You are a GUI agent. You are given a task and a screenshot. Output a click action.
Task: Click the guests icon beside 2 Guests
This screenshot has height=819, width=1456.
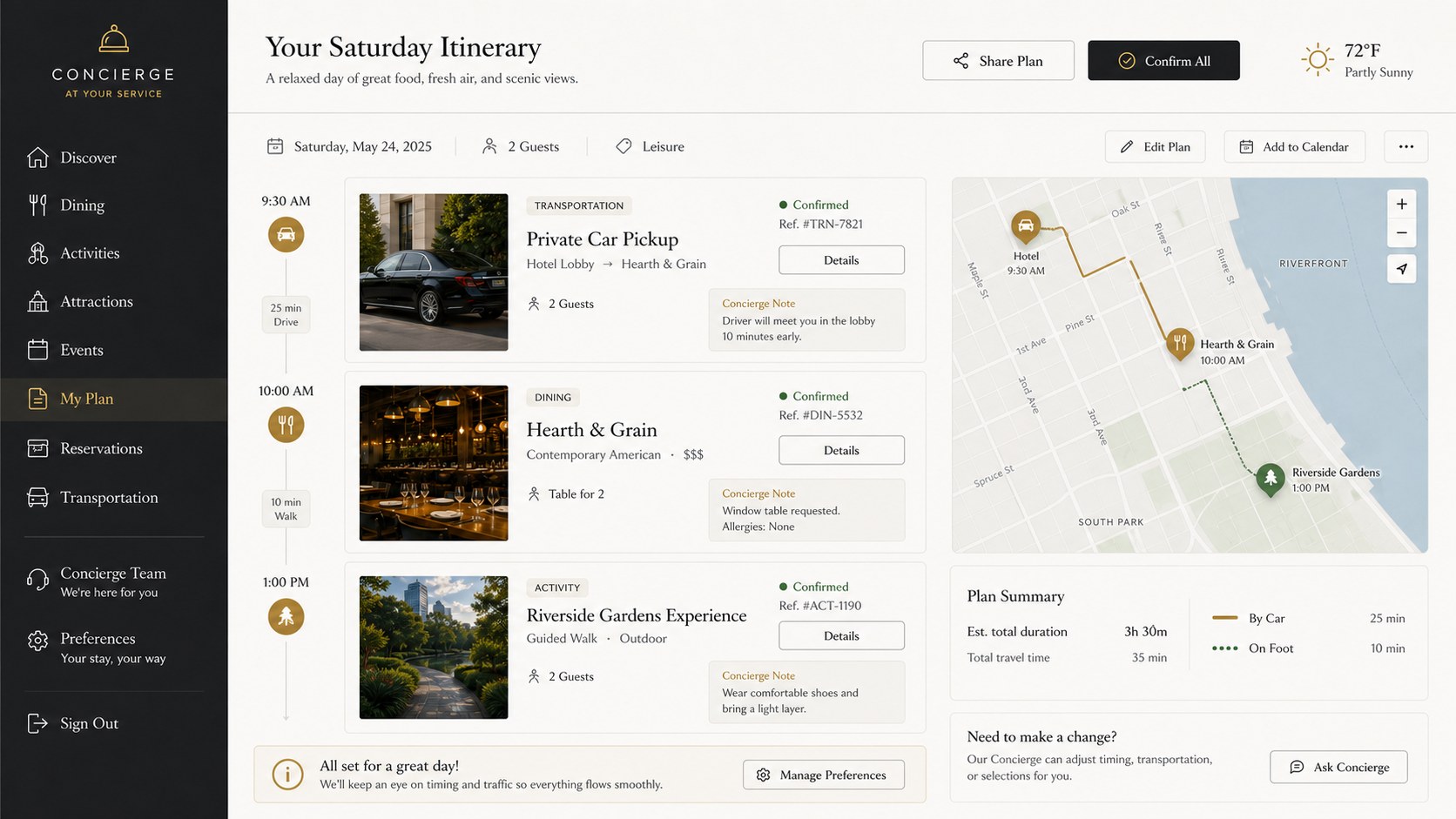[489, 146]
